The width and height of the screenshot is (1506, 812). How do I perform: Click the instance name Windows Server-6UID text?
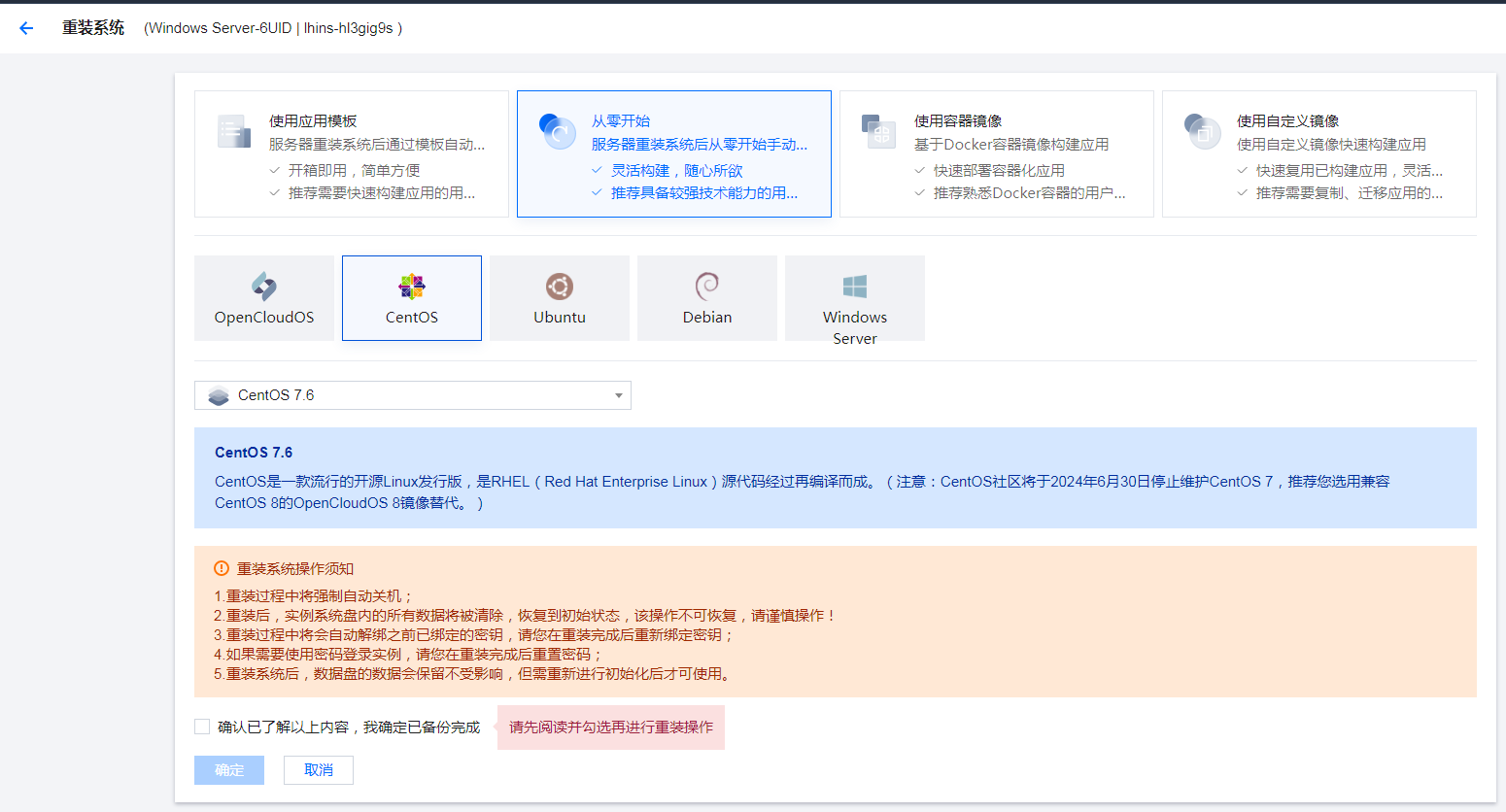click(222, 28)
